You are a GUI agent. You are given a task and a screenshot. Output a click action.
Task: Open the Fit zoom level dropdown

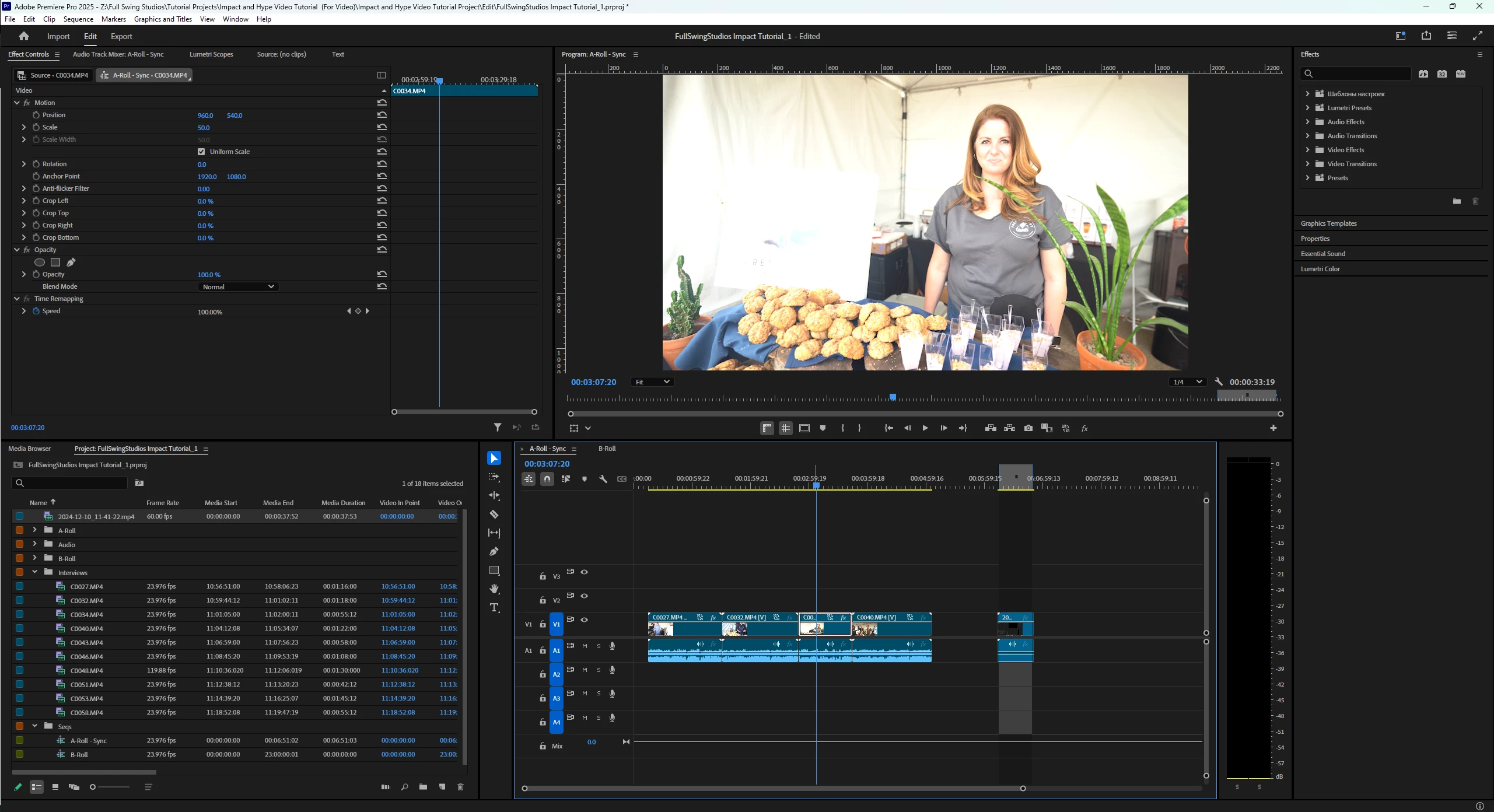pos(652,382)
